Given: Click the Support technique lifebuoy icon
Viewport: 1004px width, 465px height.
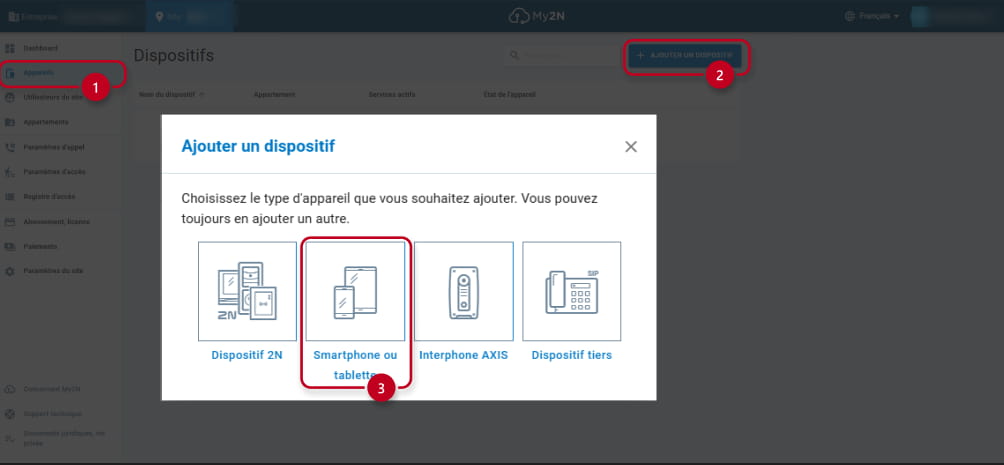Looking at the screenshot, I should [10, 414].
